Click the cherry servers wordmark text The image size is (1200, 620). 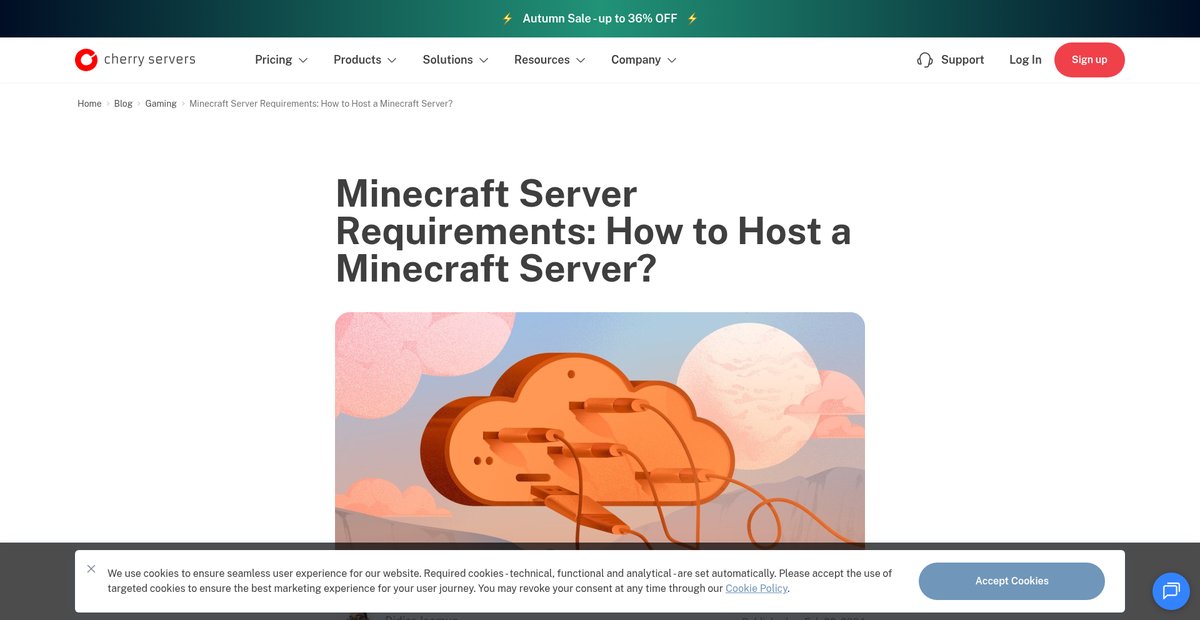150,60
